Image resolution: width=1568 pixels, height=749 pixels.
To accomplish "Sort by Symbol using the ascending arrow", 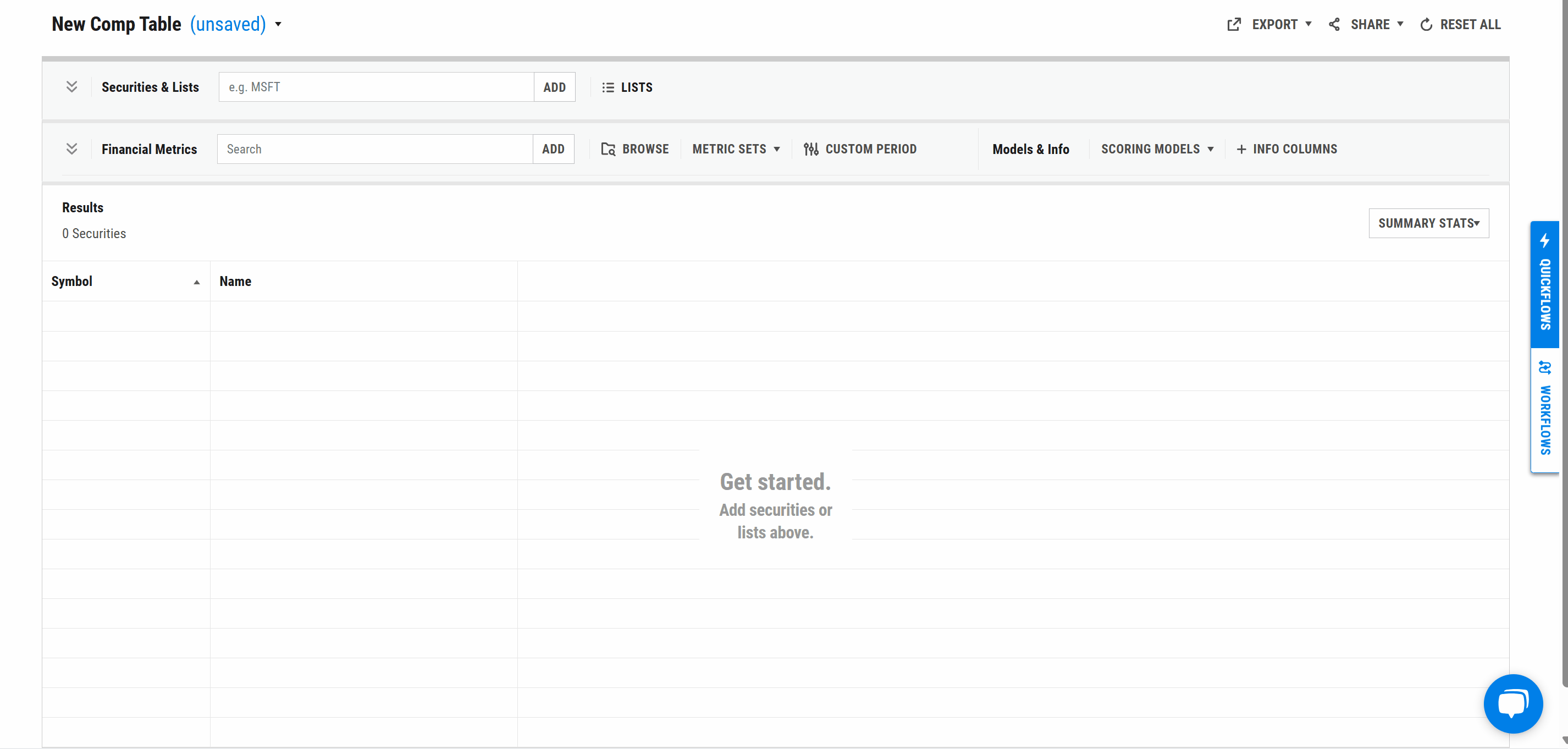I will pyautogui.click(x=197, y=282).
